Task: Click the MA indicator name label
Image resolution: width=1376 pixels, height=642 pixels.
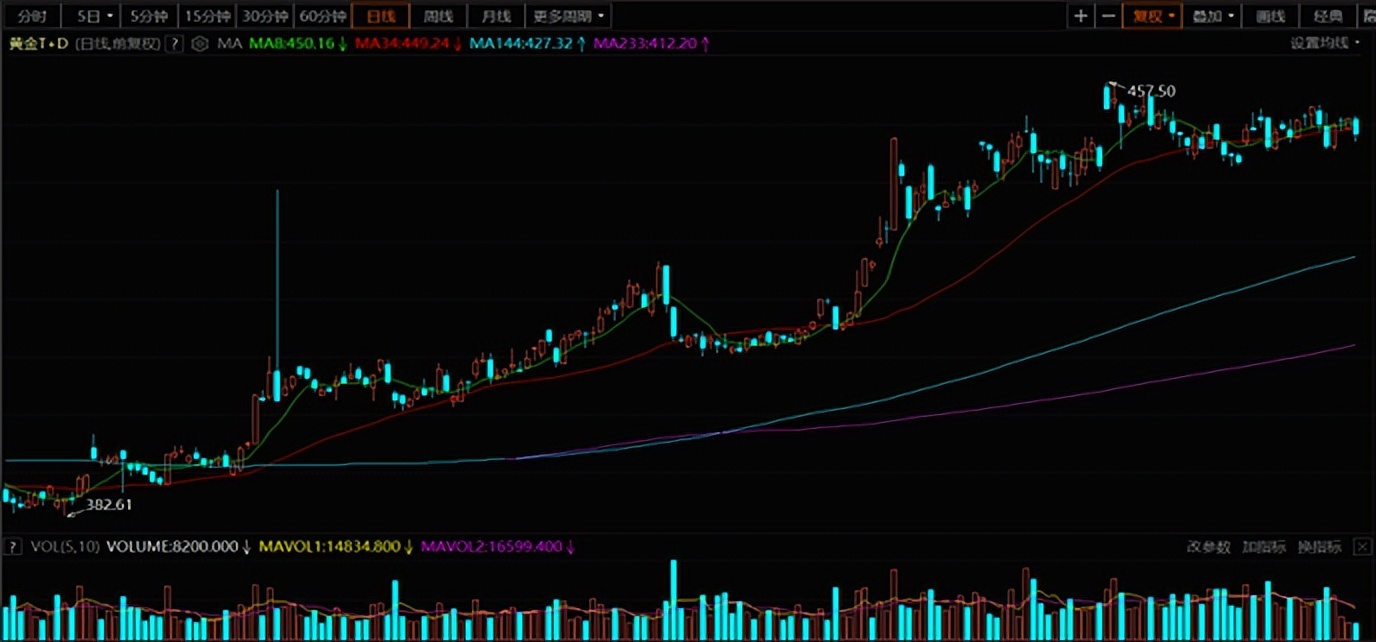Action: (230, 43)
